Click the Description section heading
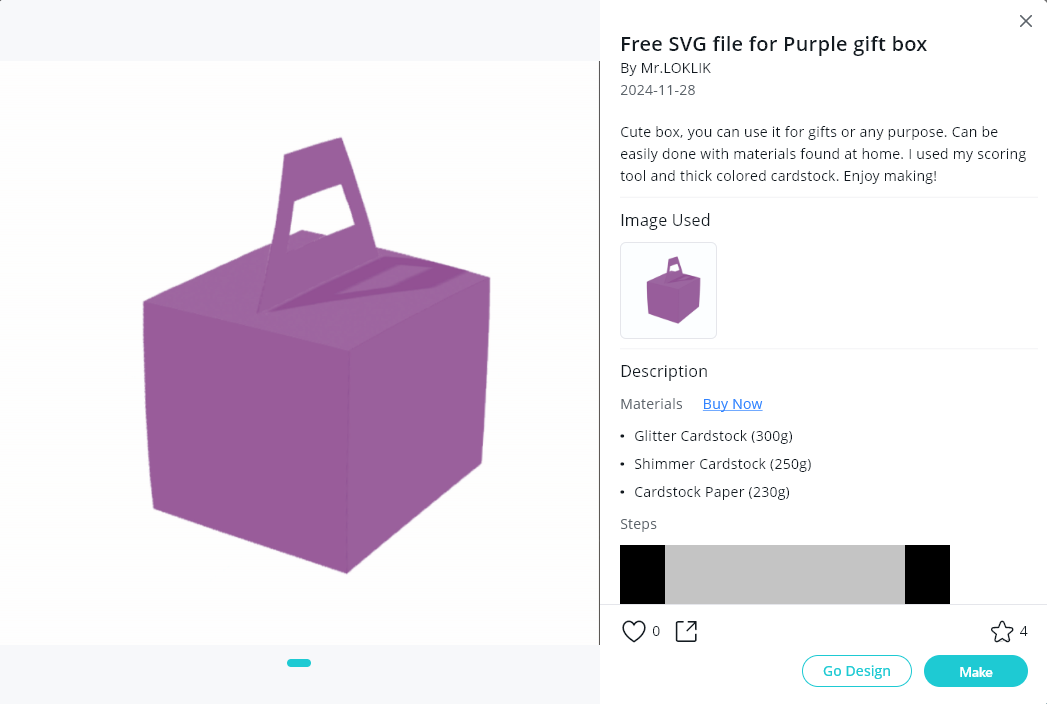This screenshot has width=1047, height=704. pos(664,371)
